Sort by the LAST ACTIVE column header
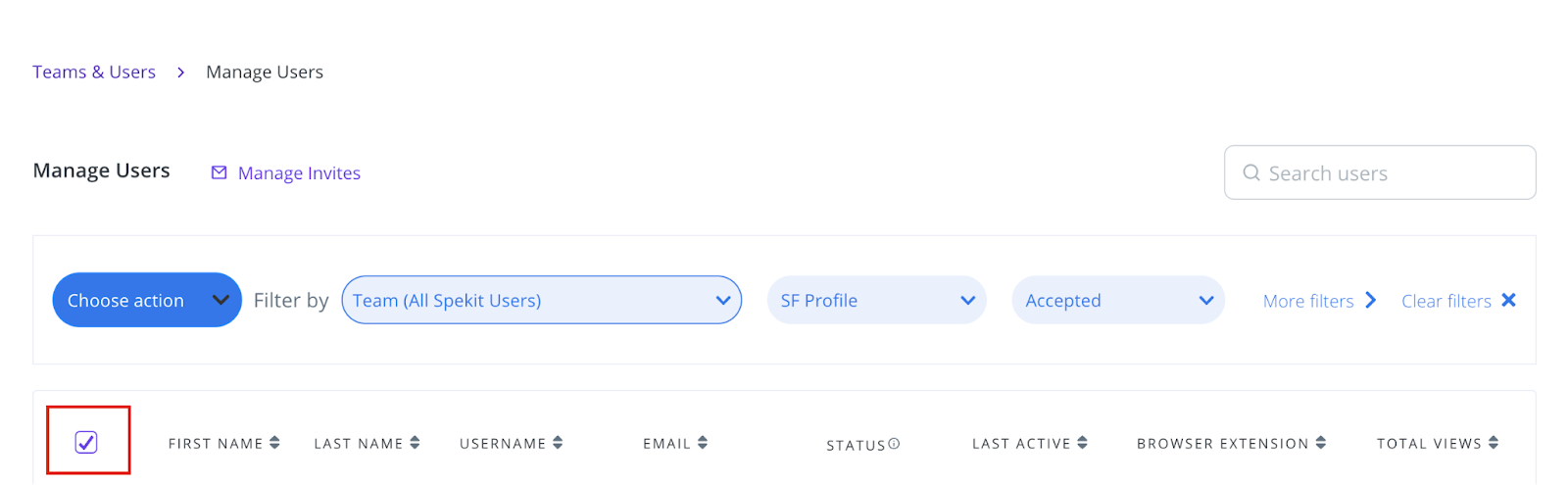 coord(1021,444)
